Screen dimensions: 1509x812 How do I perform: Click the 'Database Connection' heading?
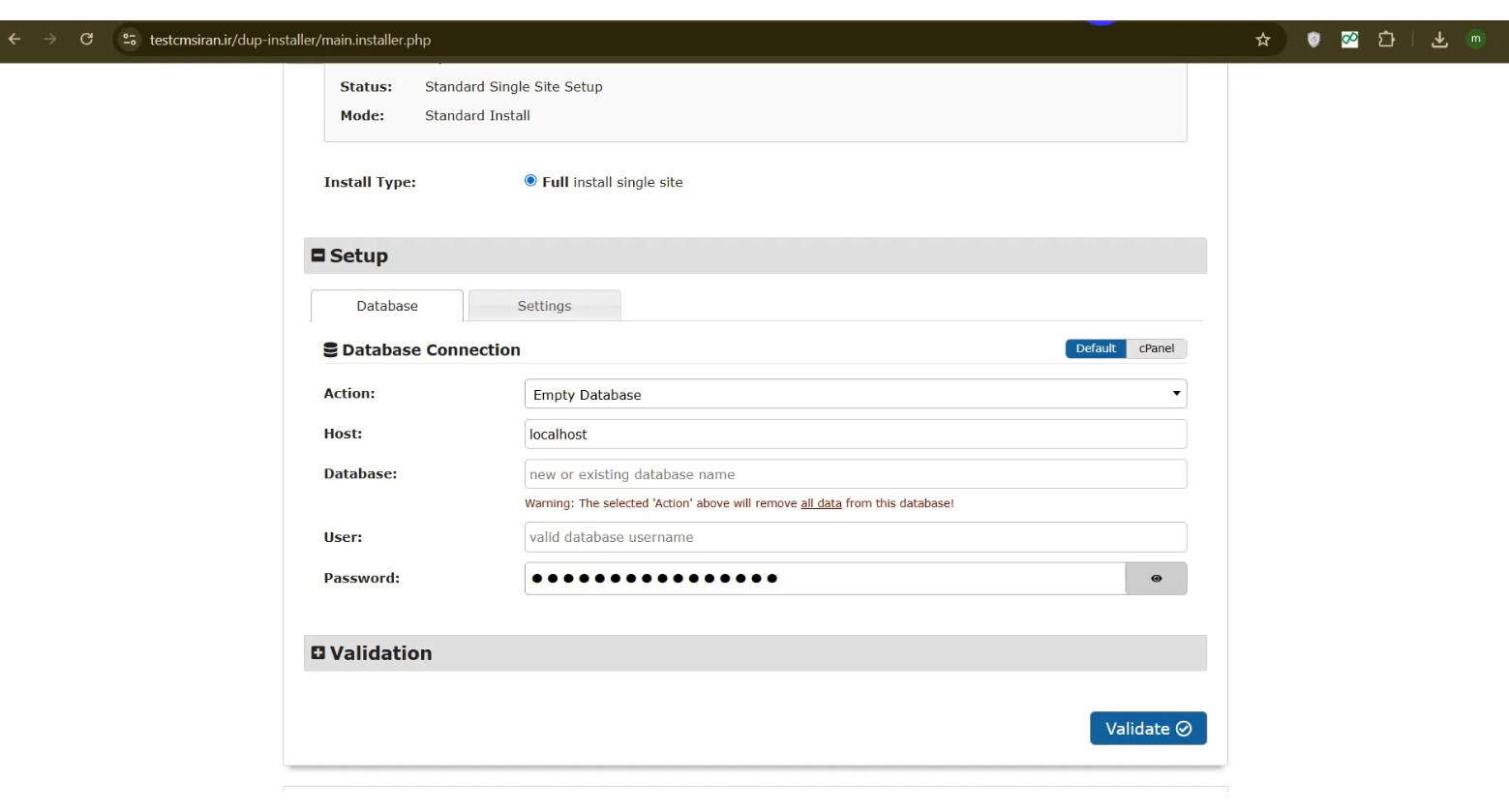pyautogui.click(x=431, y=350)
